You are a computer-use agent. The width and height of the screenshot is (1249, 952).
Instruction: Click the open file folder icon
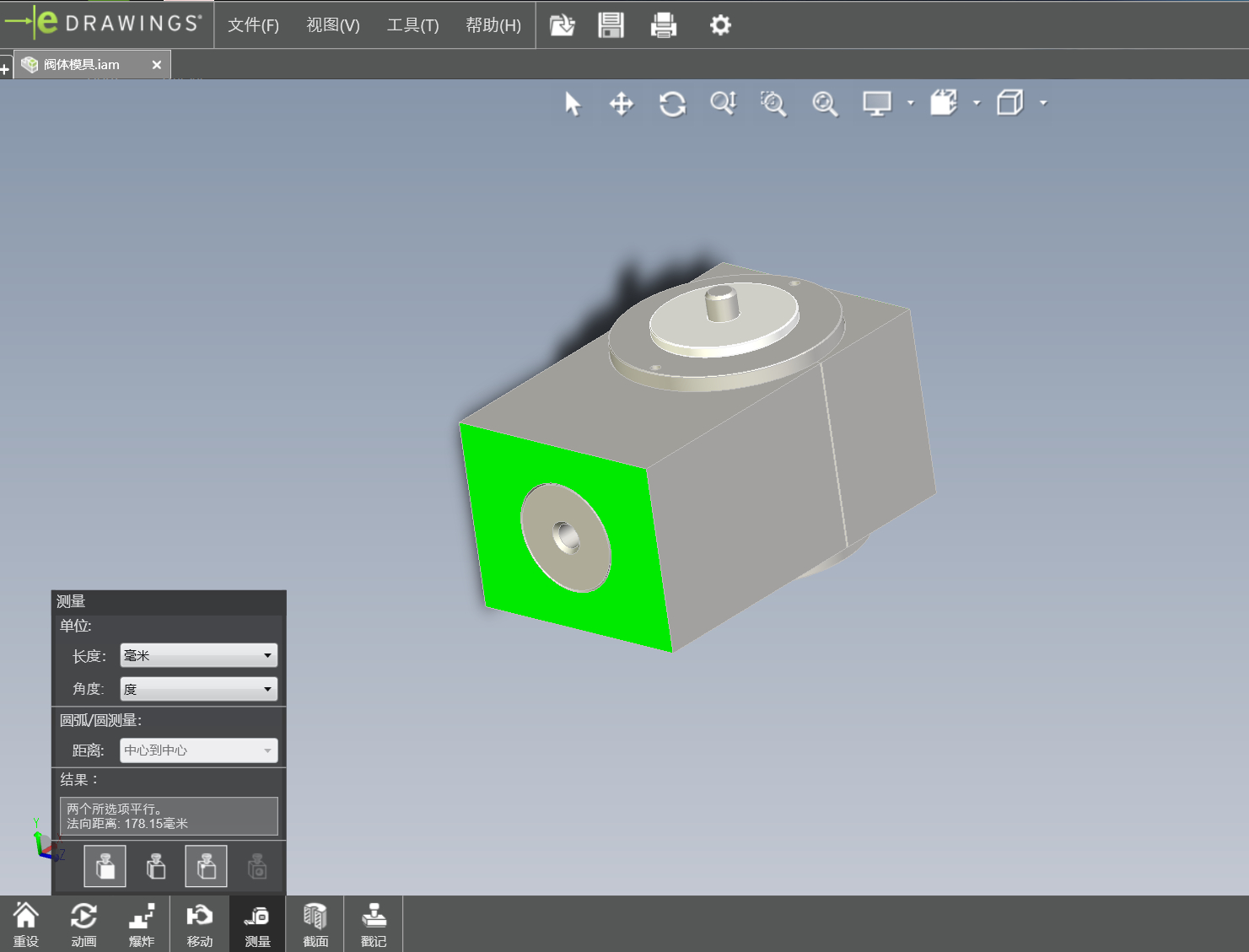[563, 25]
